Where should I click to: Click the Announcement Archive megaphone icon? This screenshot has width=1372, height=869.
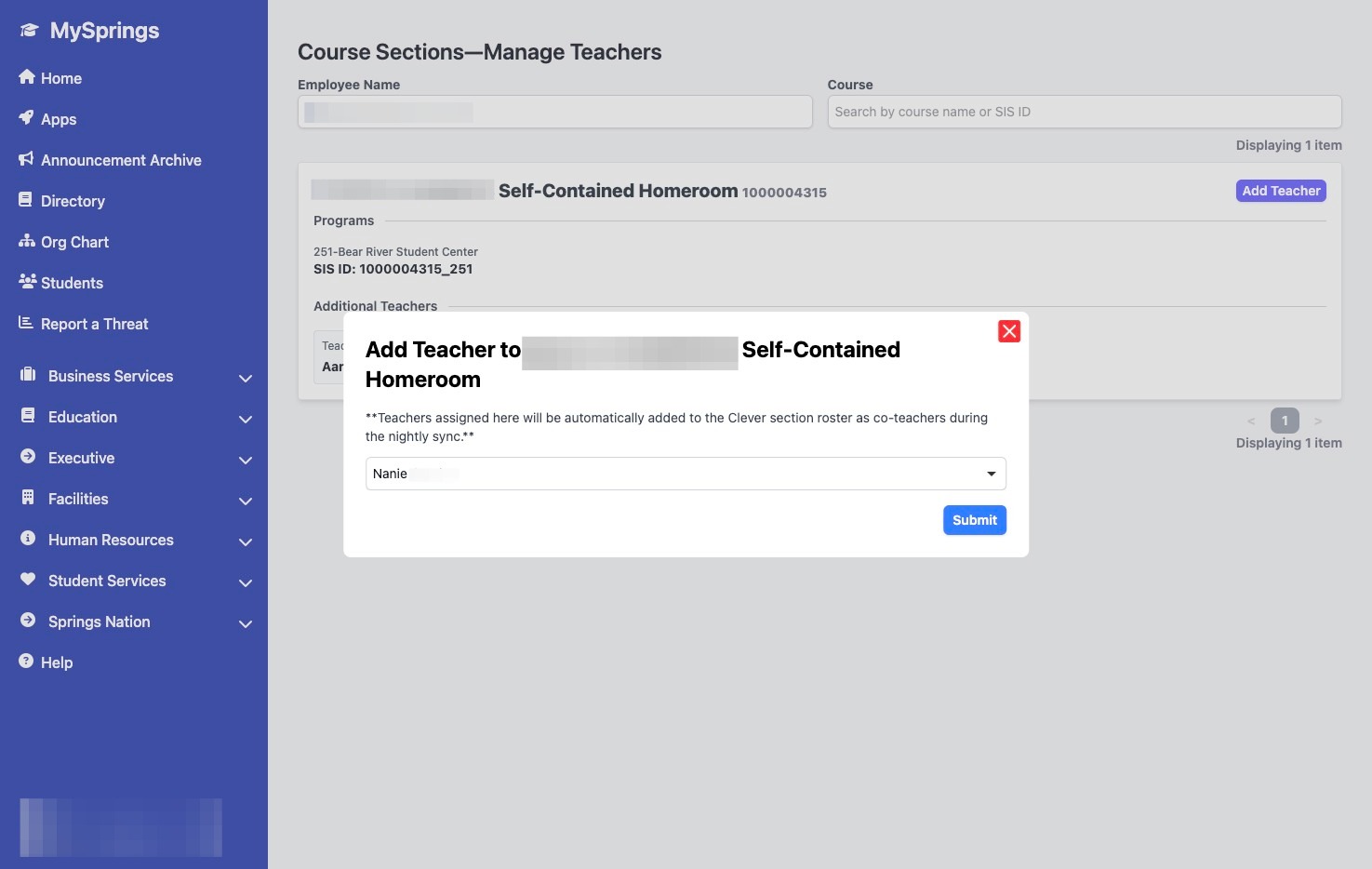[x=27, y=159]
